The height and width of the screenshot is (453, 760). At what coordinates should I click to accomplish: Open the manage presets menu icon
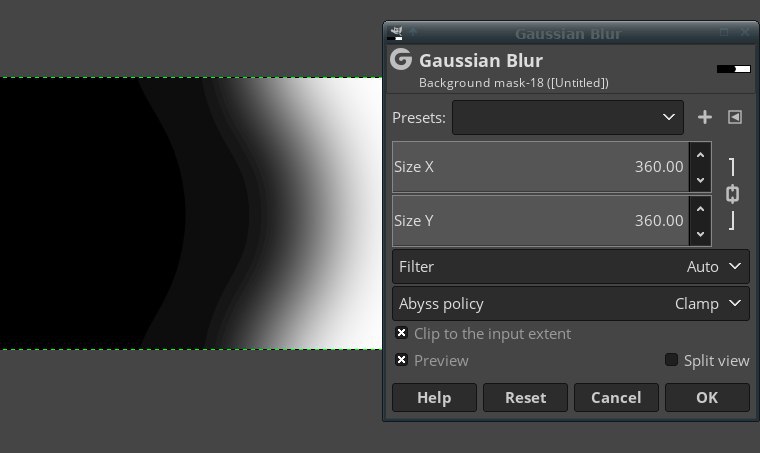(x=735, y=117)
